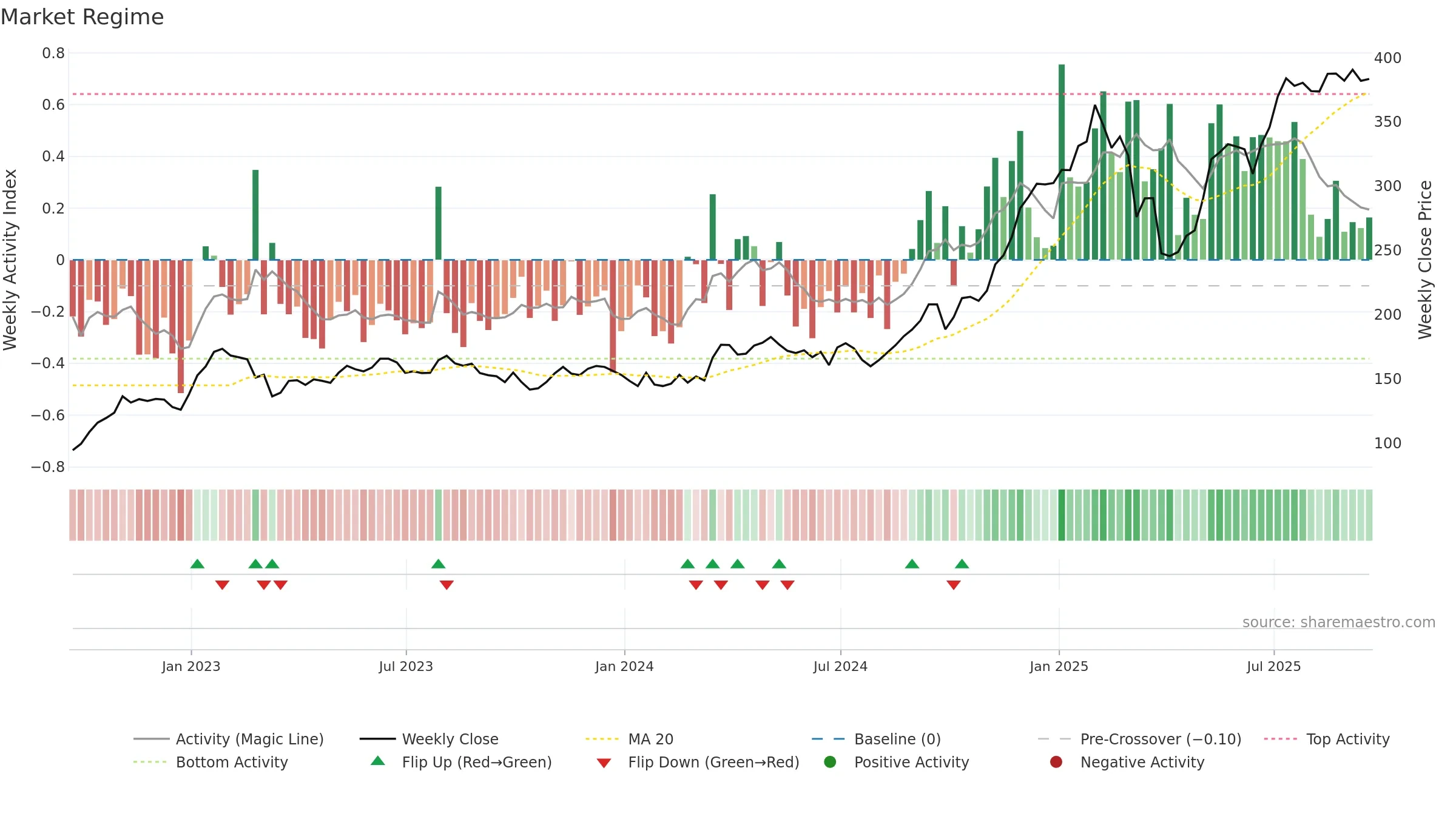Click the Flip Down marker near Jul 2023
The width and height of the screenshot is (1456, 819).
click(x=447, y=585)
